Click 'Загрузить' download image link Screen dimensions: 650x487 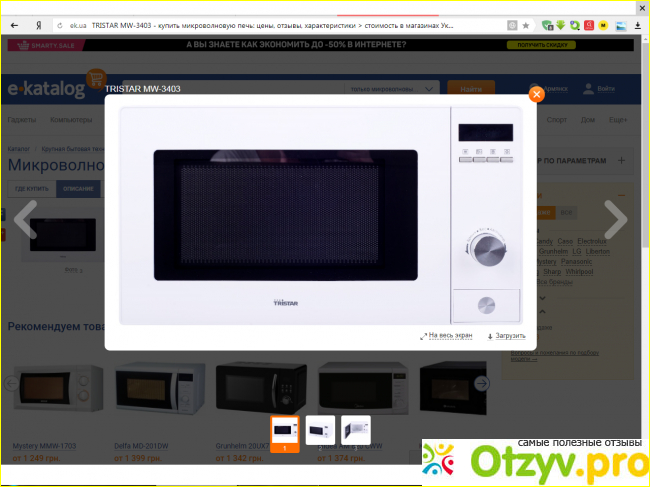click(x=506, y=336)
